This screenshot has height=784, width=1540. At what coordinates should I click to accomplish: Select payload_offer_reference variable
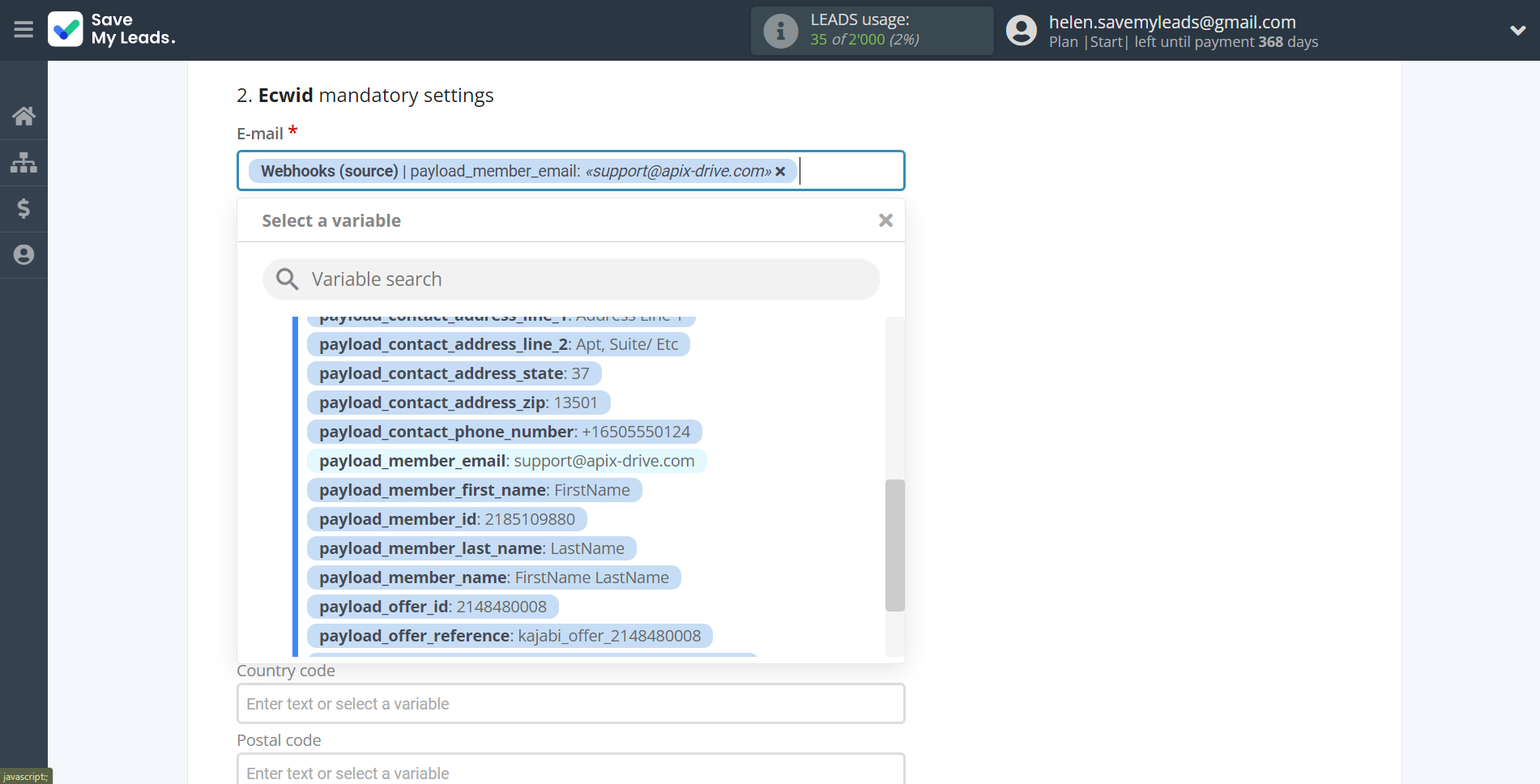tap(510, 636)
